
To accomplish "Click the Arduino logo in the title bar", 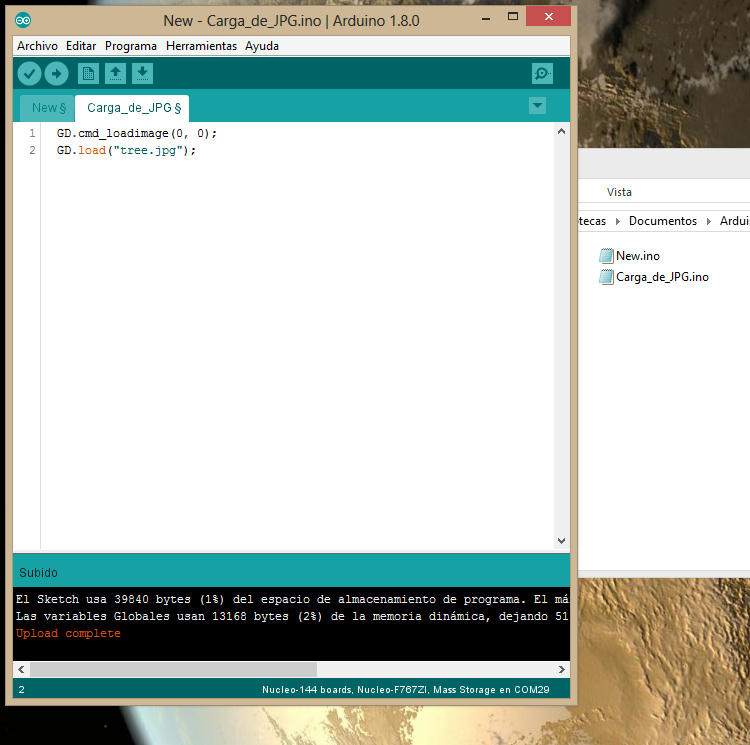I will point(23,20).
